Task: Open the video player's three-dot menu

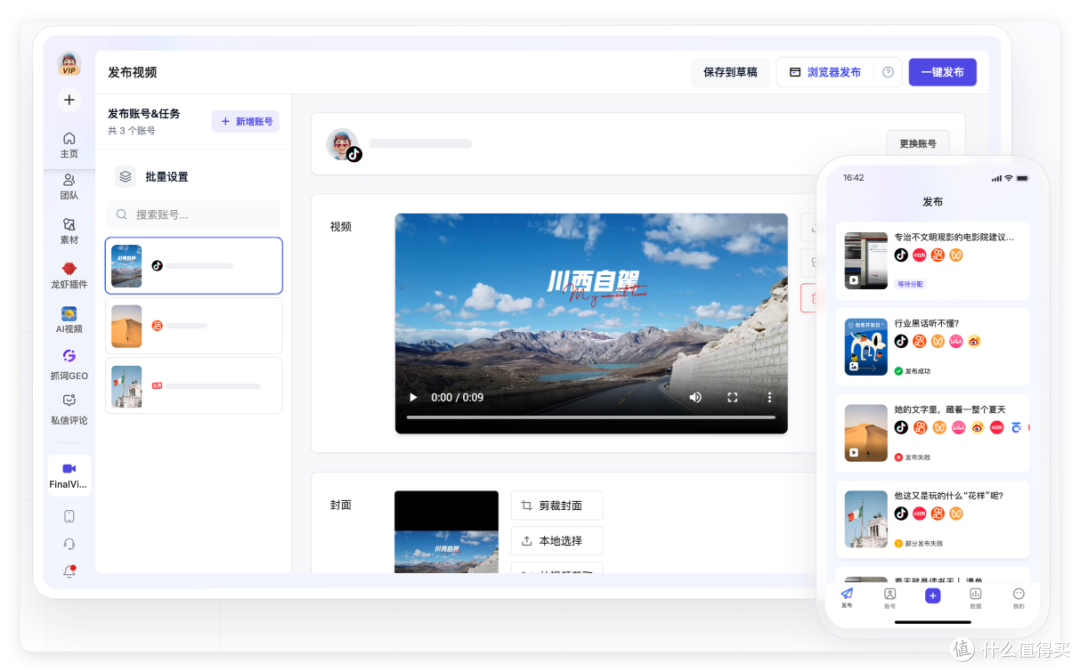Action: point(769,397)
